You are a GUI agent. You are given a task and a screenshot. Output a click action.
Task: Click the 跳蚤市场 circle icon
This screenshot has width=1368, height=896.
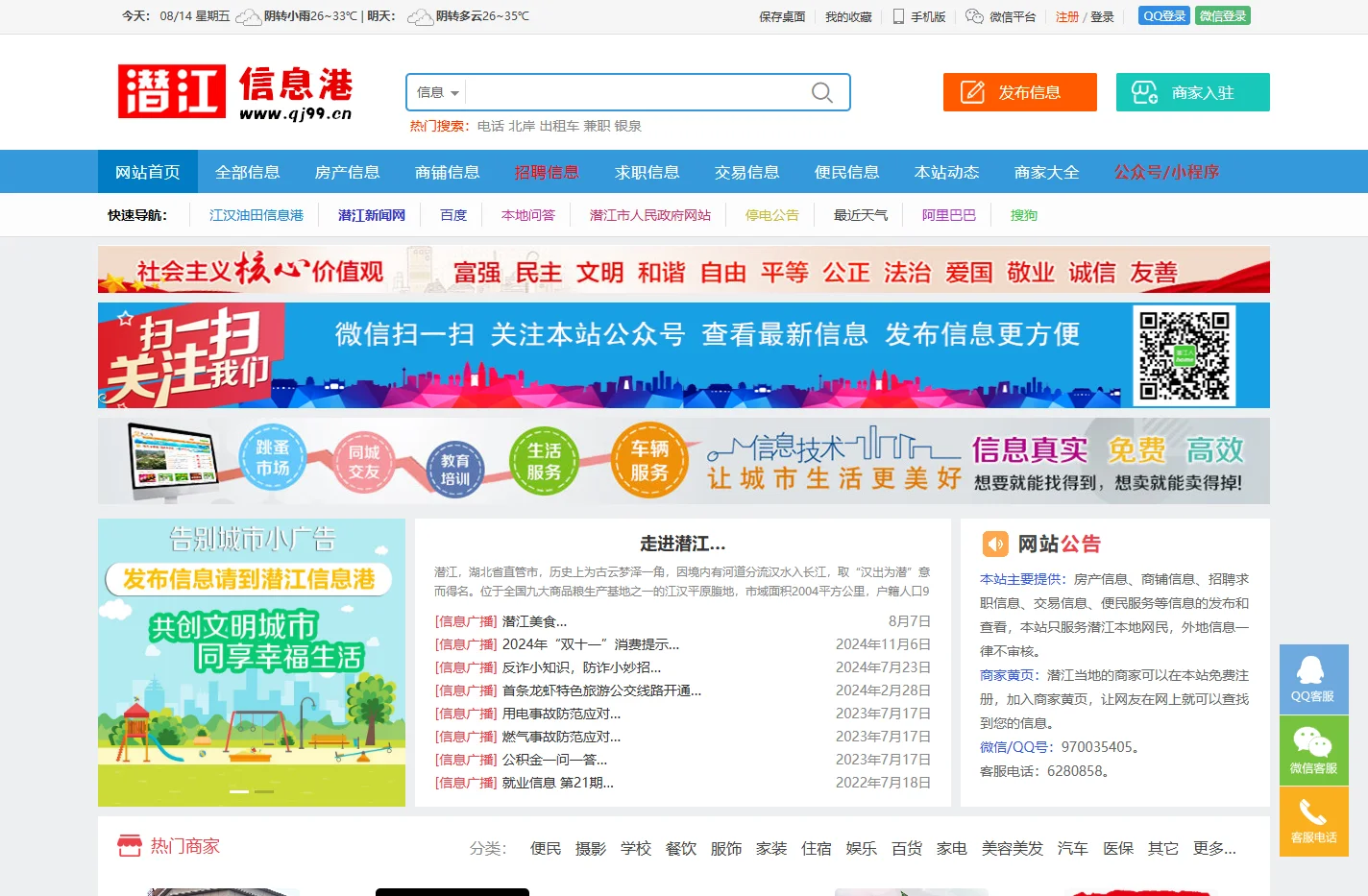pos(273,458)
